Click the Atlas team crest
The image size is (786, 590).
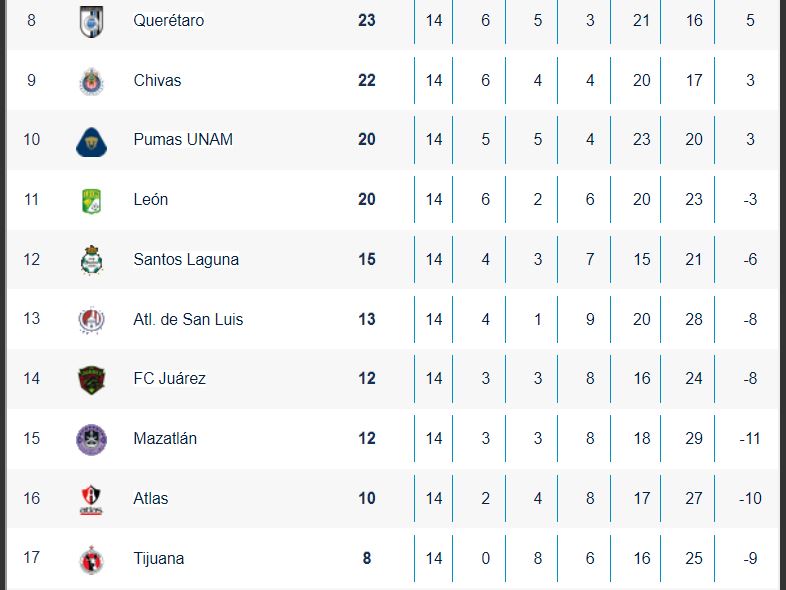(91, 499)
